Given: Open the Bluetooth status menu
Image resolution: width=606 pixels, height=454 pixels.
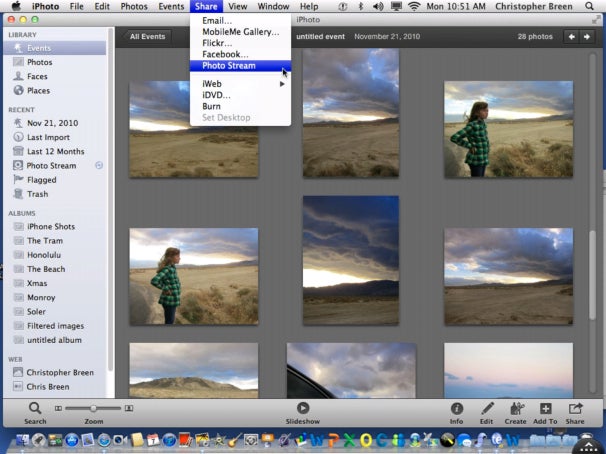Looking at the screenshot, I should [x=361, y=6].
